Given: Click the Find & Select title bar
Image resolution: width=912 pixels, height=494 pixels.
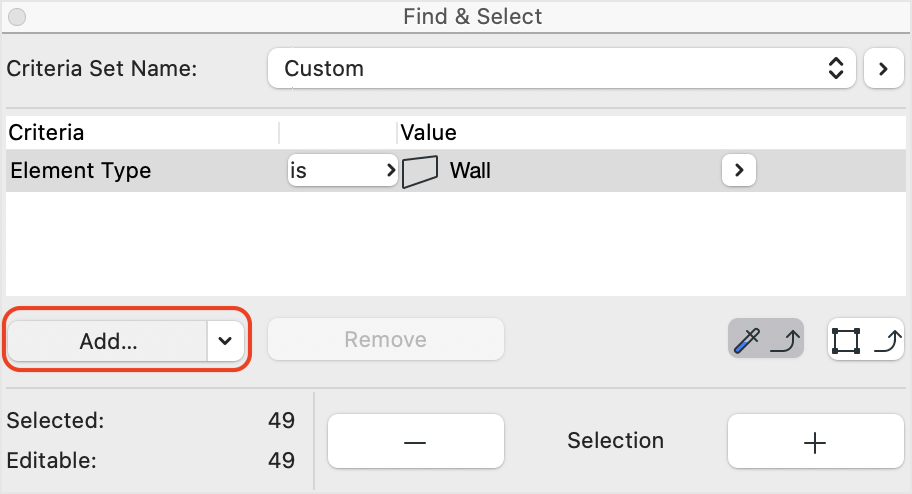Looking at the screenshot, I should pyautogui.click(x=472, y=16).
